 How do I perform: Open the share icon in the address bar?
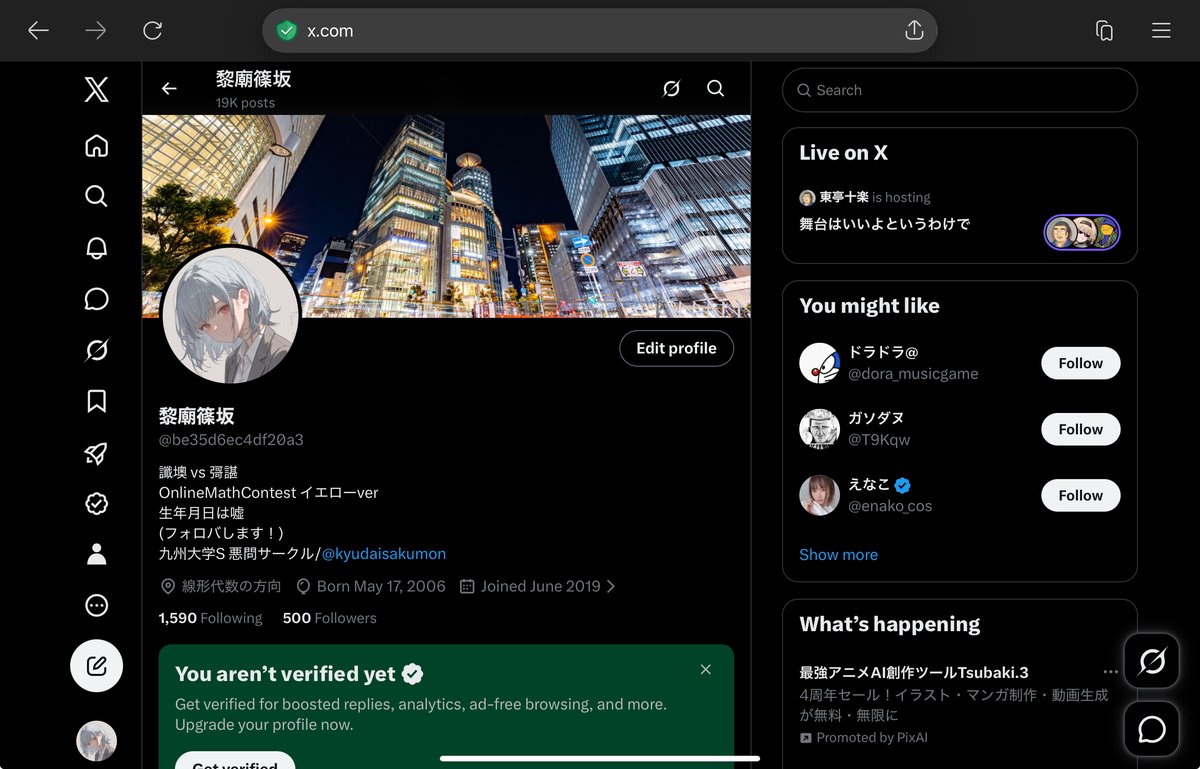coord(913,31)
